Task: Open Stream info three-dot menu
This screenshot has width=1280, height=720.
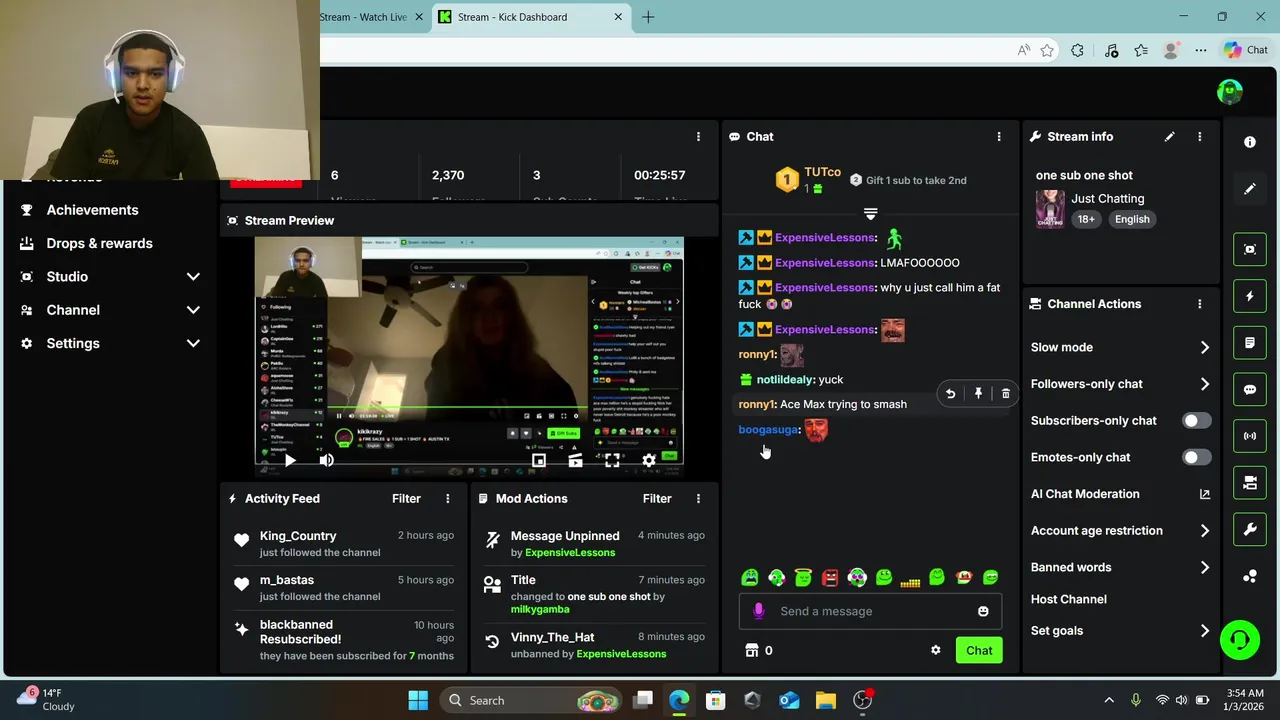Action: 1199,137
